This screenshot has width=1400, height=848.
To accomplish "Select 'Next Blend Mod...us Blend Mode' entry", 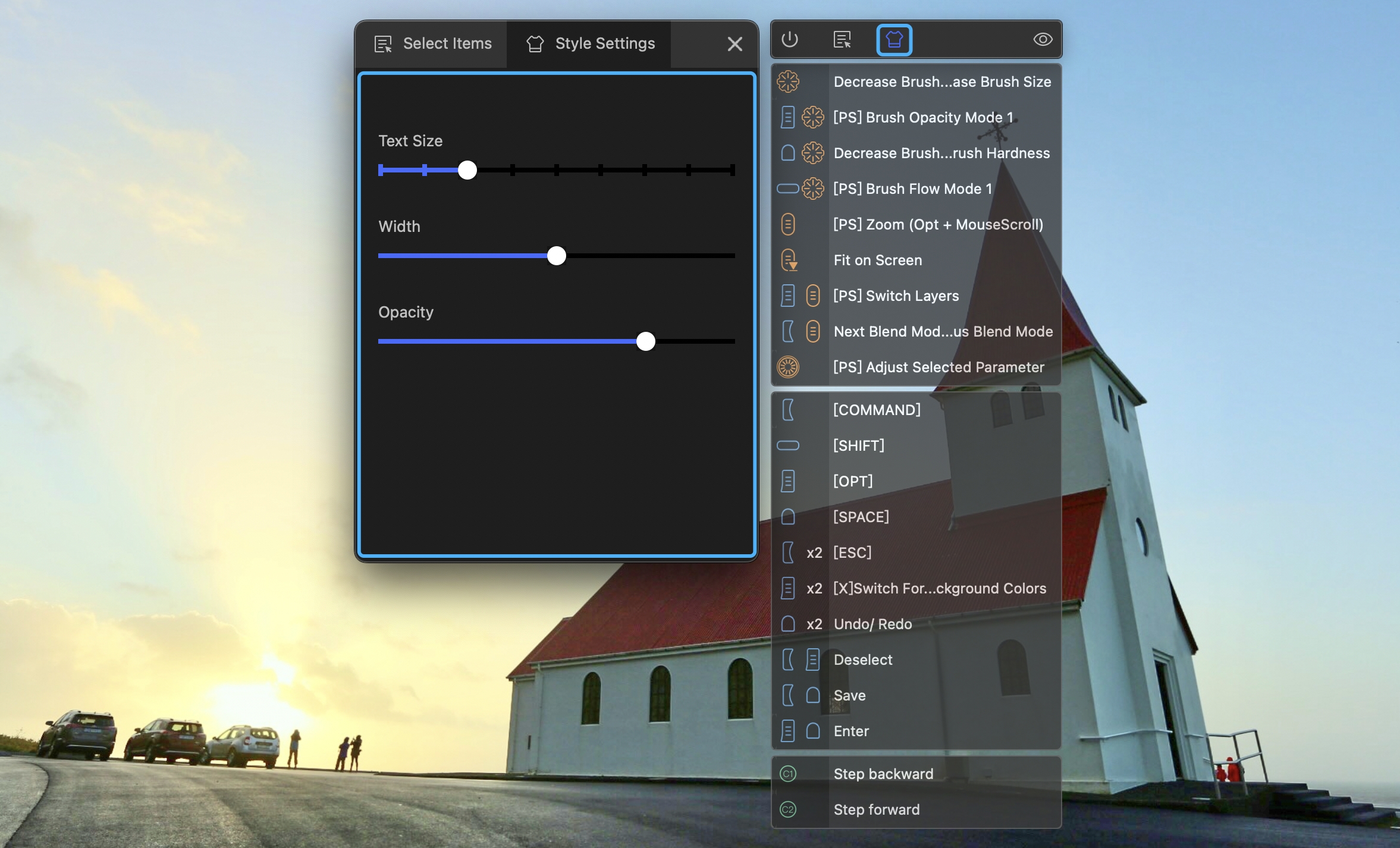I will tap(916, 331).
